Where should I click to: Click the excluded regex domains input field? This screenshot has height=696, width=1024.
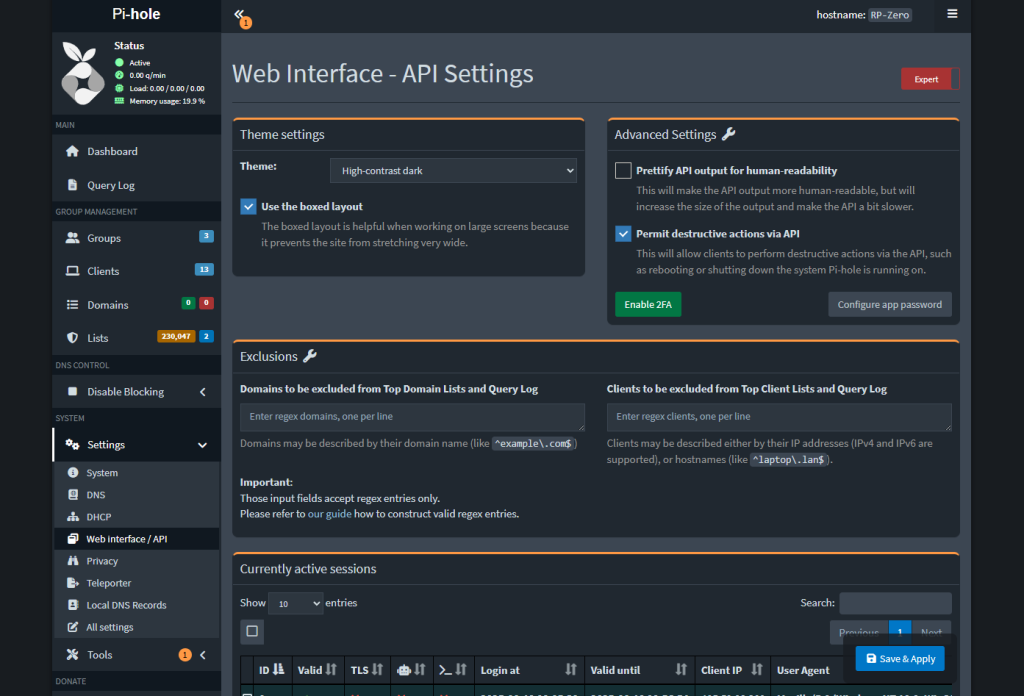click(x=412, y=417)
